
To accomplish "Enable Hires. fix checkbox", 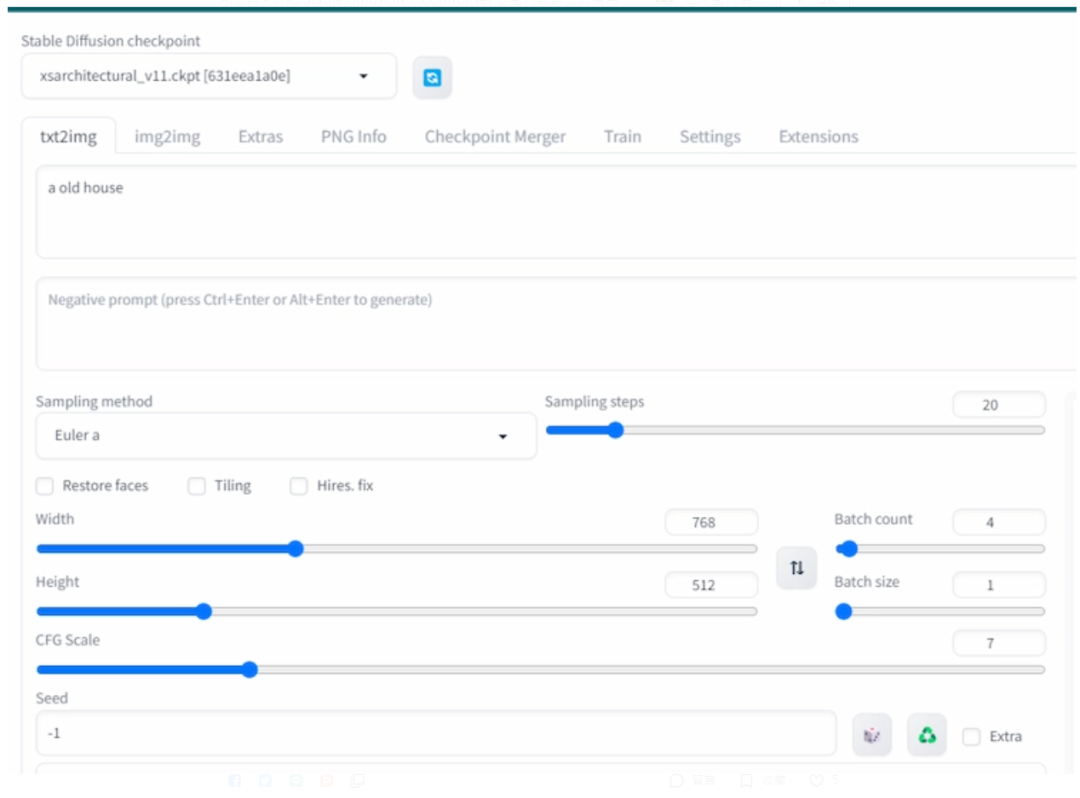I will (x=299, y=486).
